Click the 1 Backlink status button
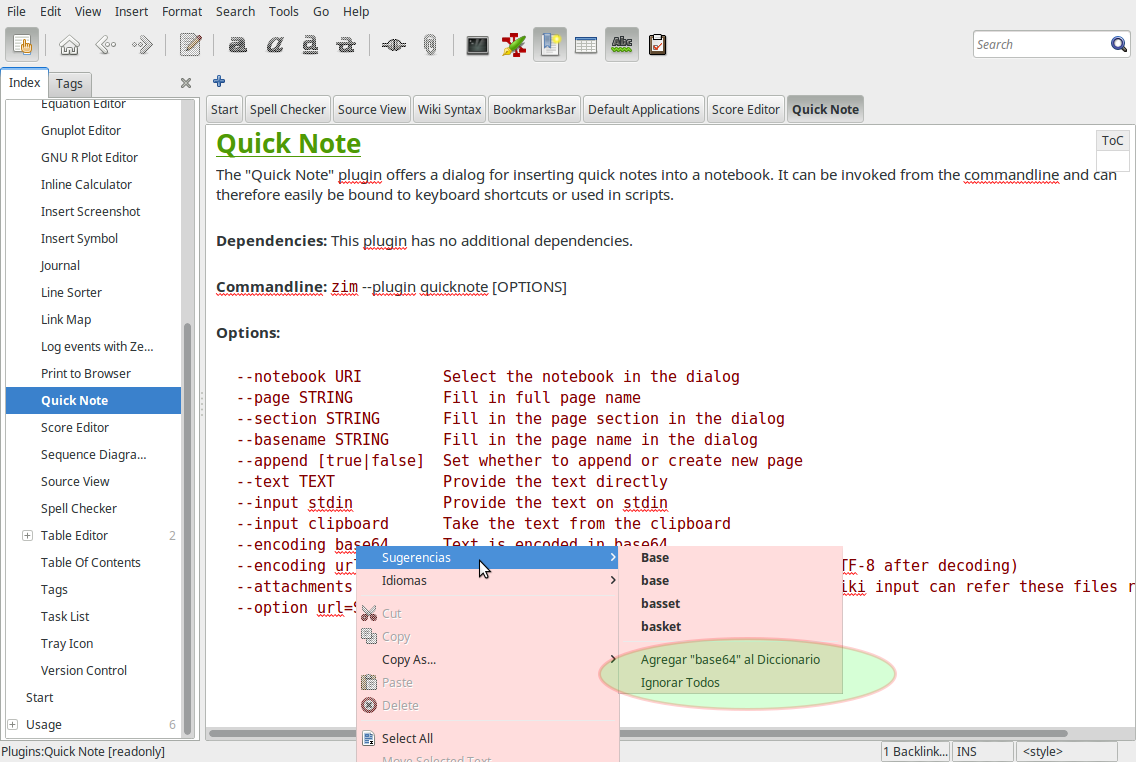1136x762 pixels. click(x=915, y=752)
